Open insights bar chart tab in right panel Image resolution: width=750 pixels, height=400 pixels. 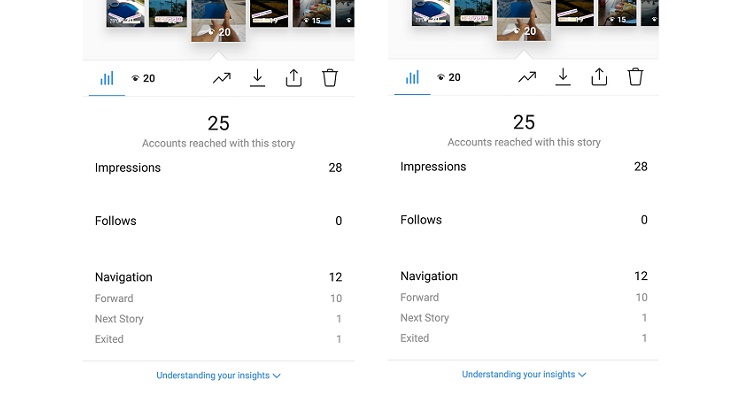pyautogui.click(x=412, y=77)
